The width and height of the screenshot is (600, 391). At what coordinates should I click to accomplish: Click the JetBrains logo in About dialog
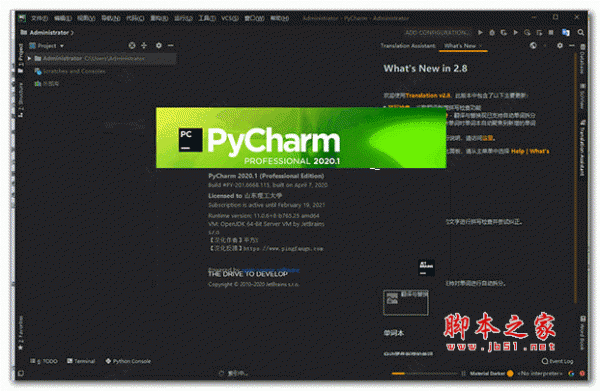tap(426, 268)
